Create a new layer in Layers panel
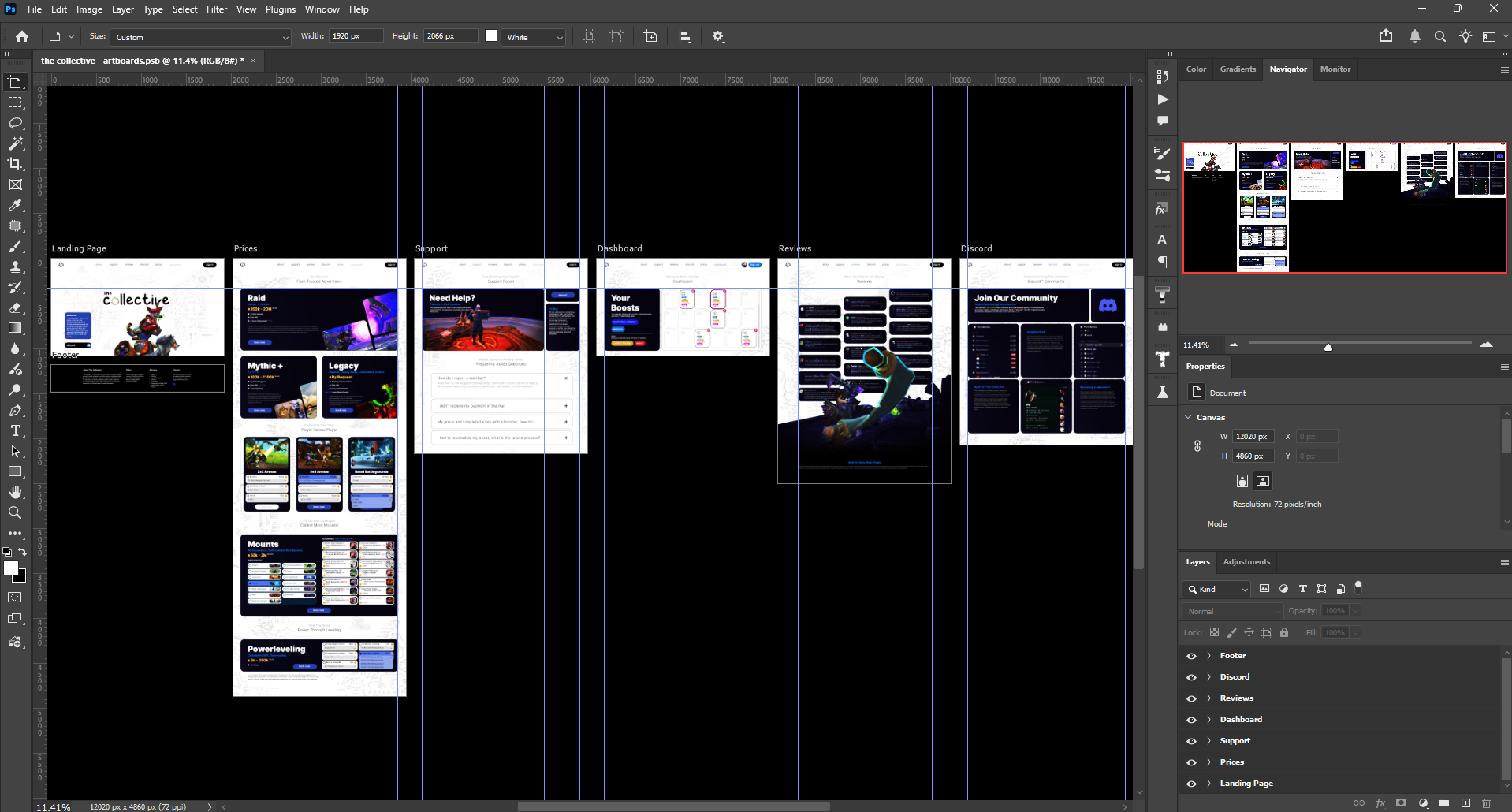The height and width of the screenshot is (812, 1512). 1465,803
